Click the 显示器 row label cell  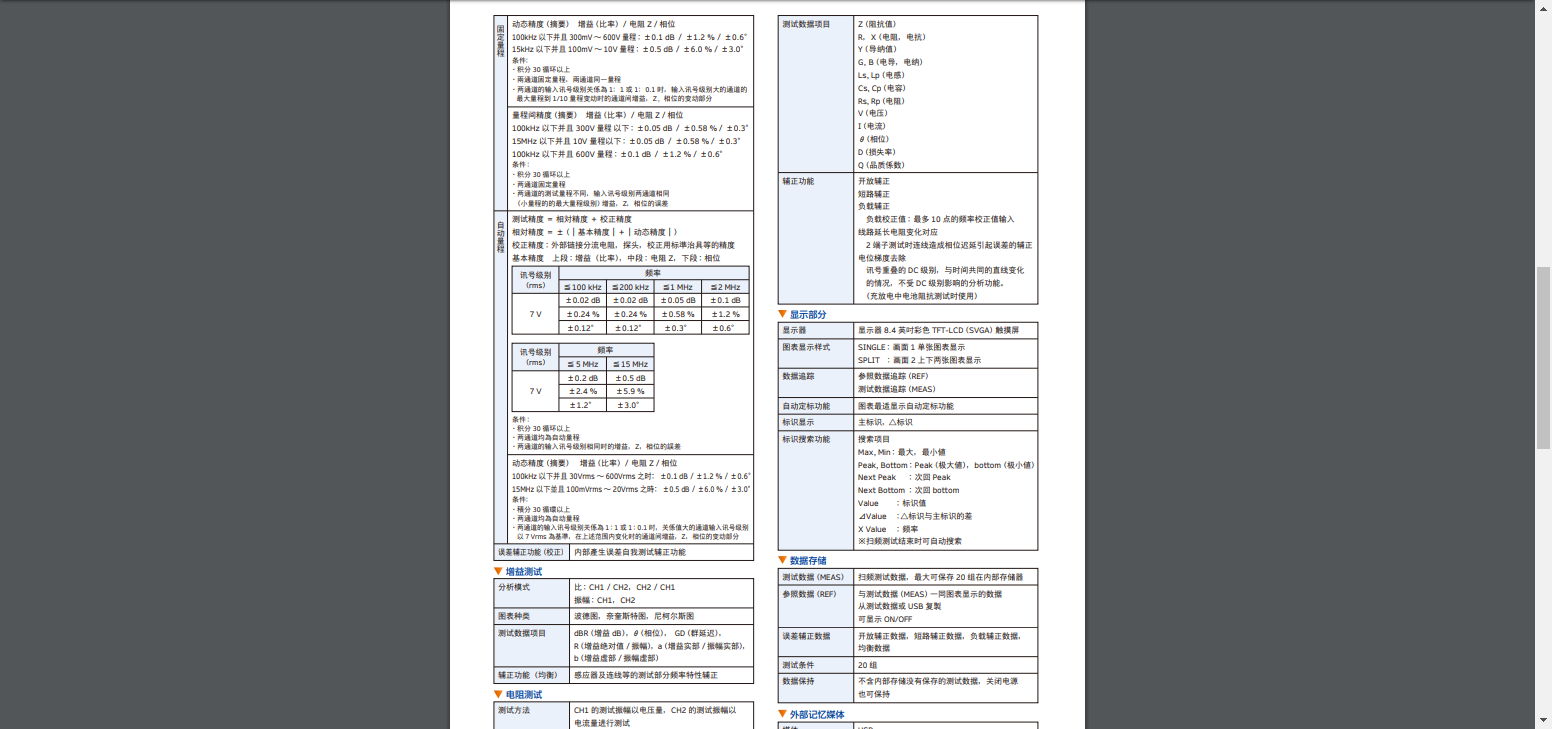[794, 330]
